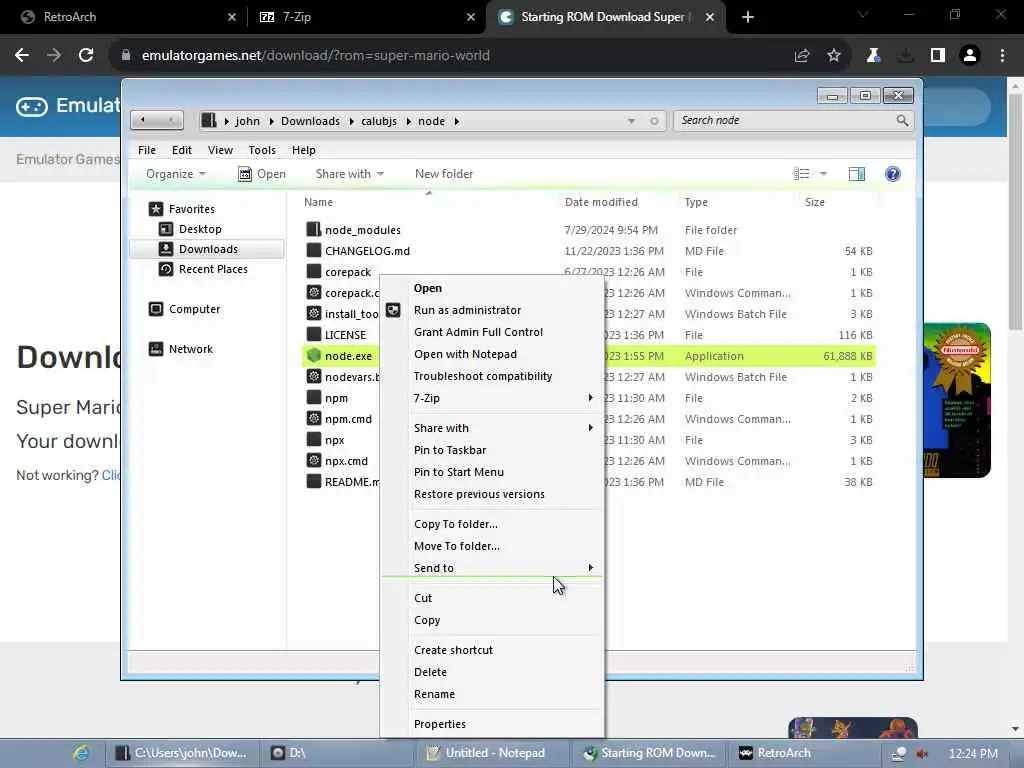Toggle the browser side panel icon
This screenshot has width=1024, height=768.
pos(938,56)
